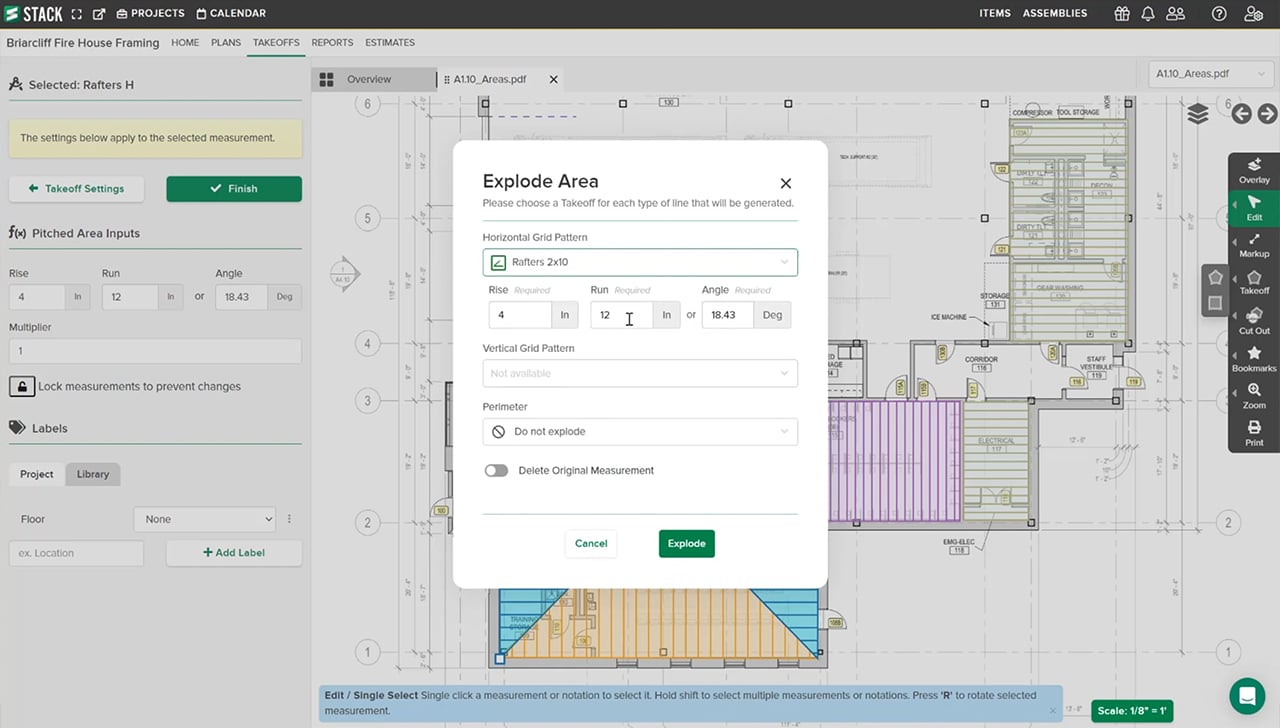Viewport: 1280px width, 728px height.
Task: Click the Briarcliff Fire House Framing project name
Action: [83, 43]
